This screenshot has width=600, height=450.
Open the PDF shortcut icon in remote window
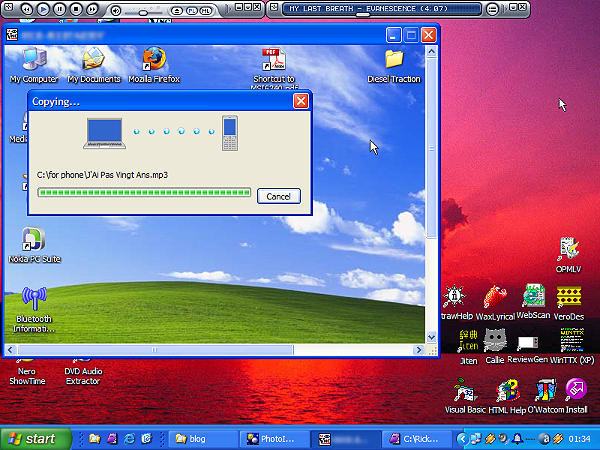(274, 68)
